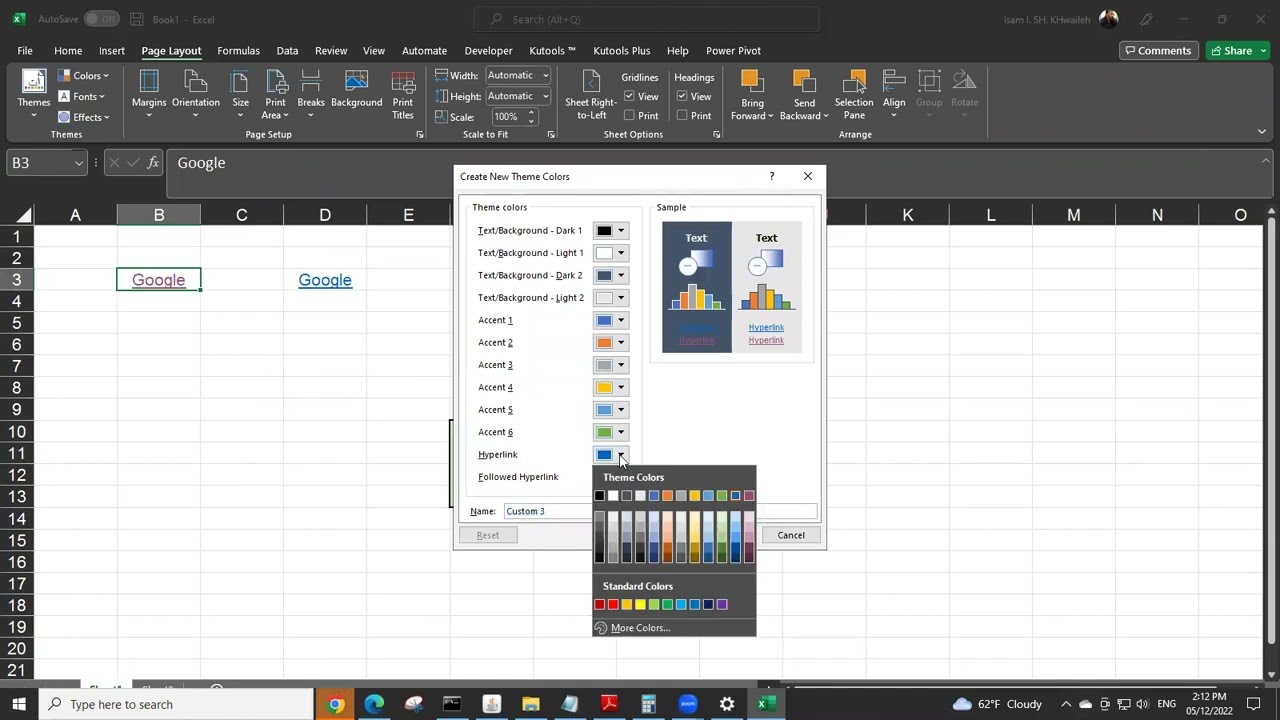1280x720 pixels.
Task: Click the sheet Background button
Action: pyautogui.click(x=356, y=90)
